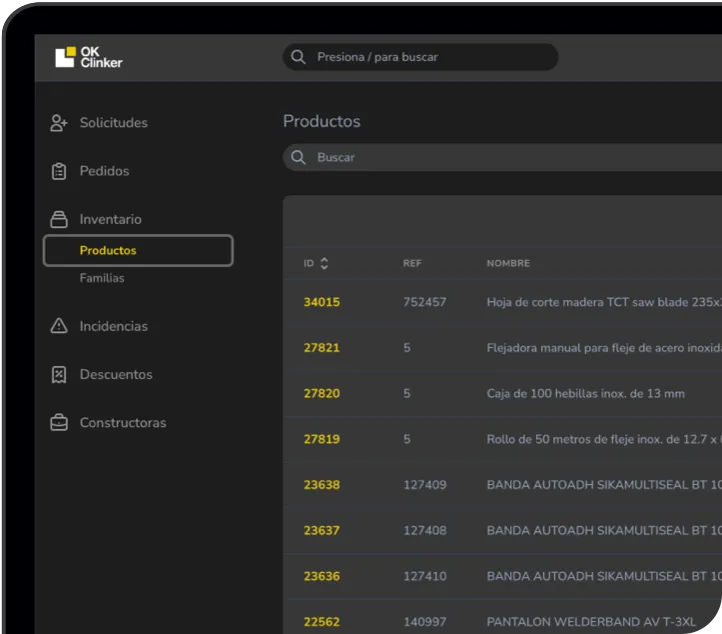The width and height of the screenshot is (722, 634).
Task: Click the Inventario box icon
Action: pyautogui.click(x=59, y=220)
